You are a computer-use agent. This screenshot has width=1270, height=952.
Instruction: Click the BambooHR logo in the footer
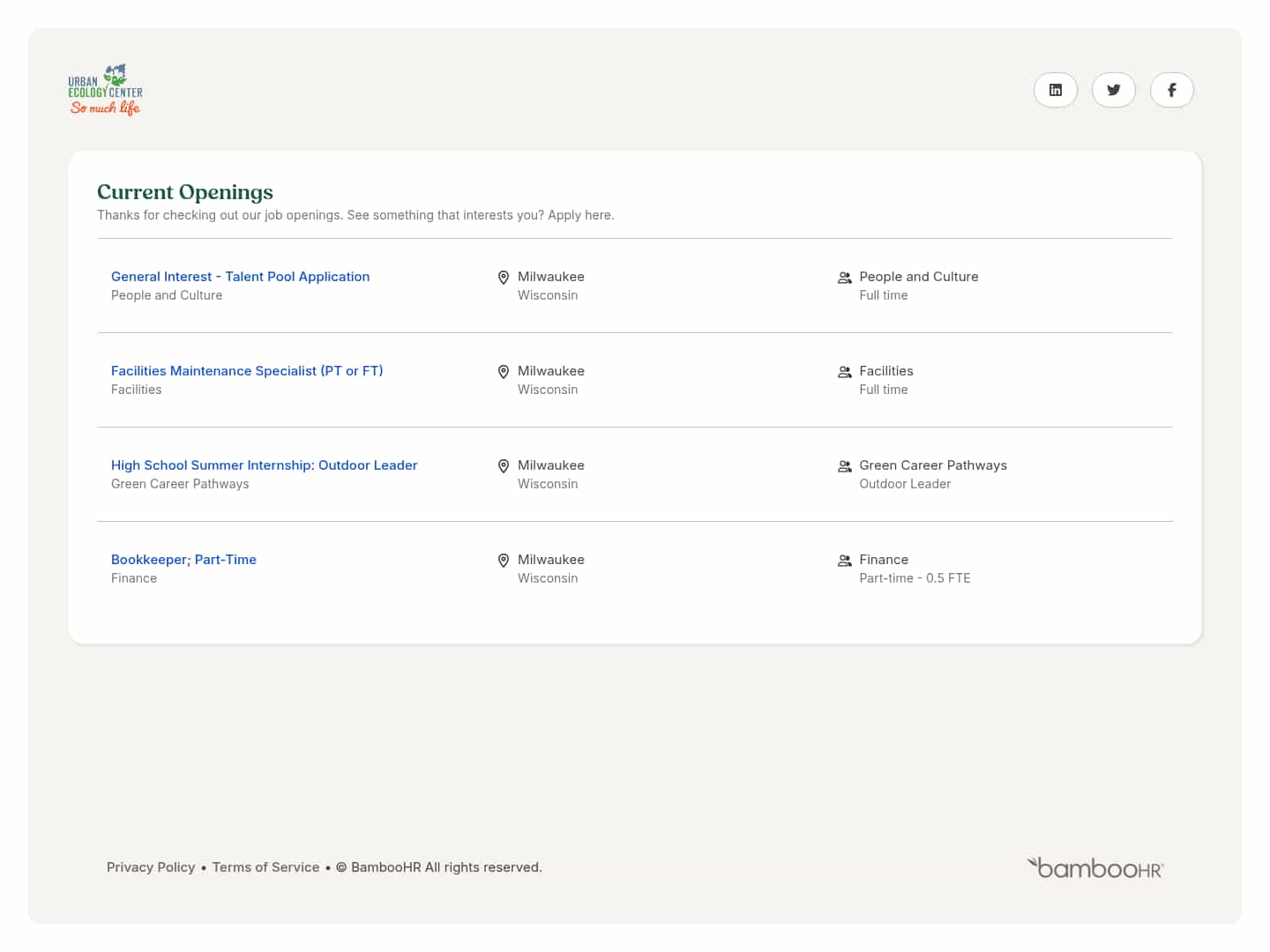pos(1094,867)
